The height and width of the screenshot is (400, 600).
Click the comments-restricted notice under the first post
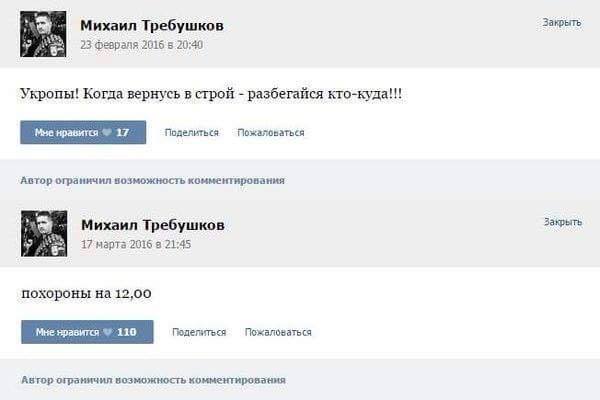[152, 180]
